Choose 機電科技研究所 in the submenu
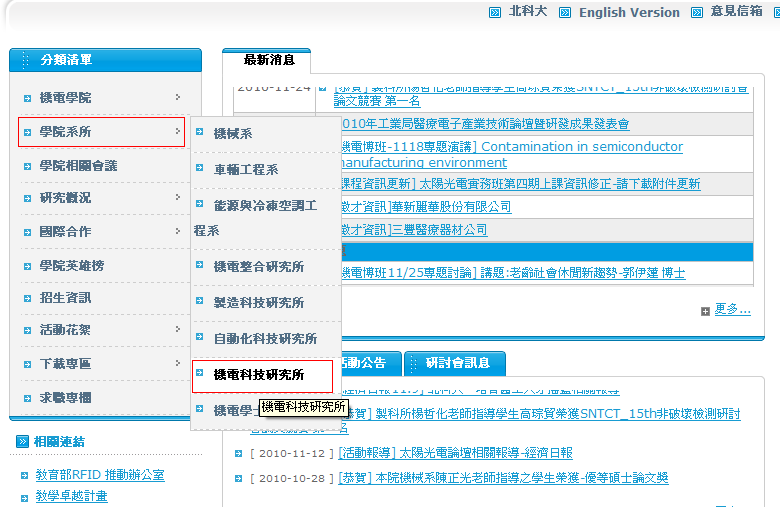The image size is (780, 507). 259,375
